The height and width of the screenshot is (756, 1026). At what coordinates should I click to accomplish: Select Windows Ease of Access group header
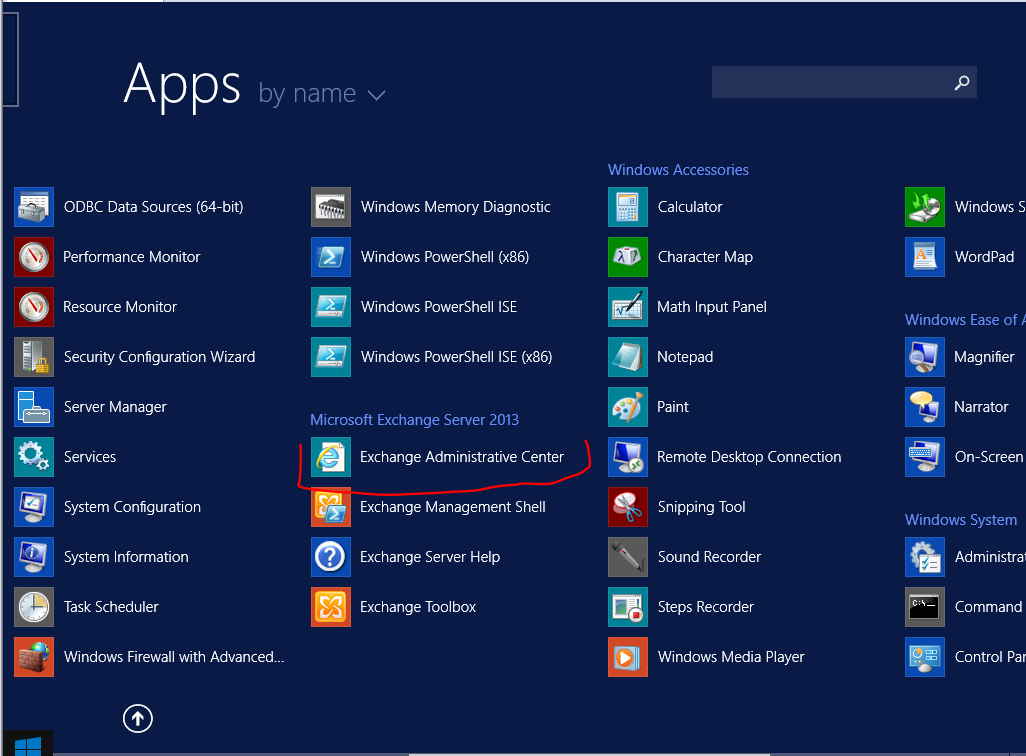(x=965, y=320)
